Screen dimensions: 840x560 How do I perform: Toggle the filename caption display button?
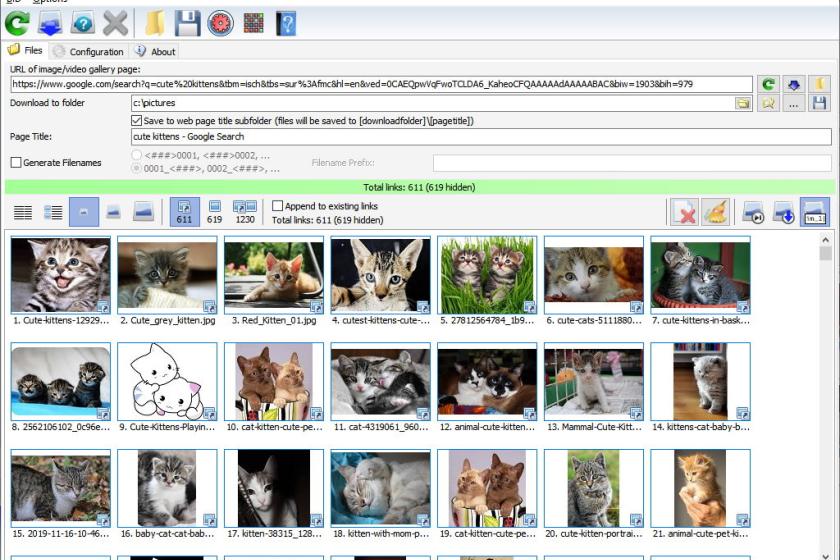tap(815, 212)
